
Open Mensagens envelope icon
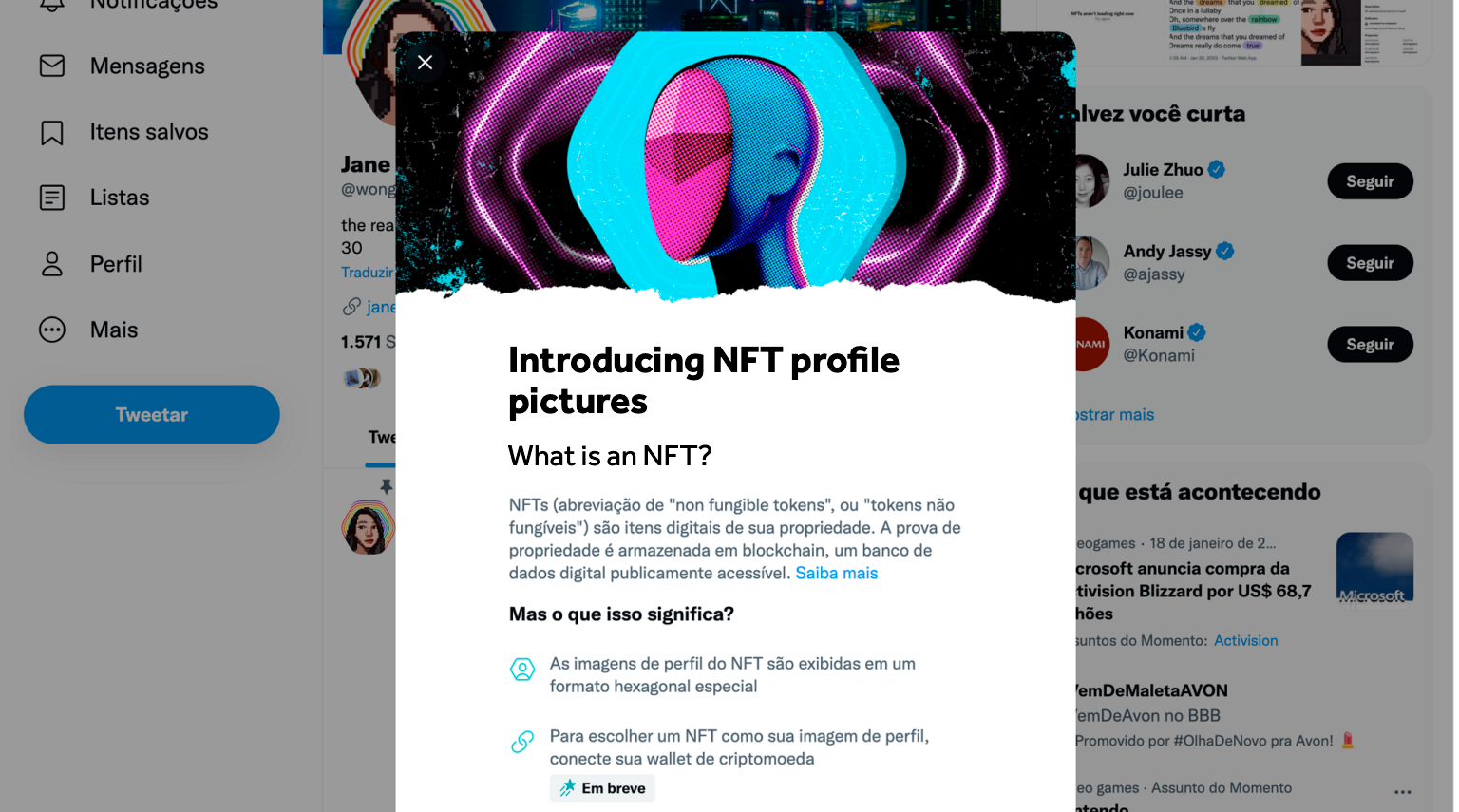point(52,66)
